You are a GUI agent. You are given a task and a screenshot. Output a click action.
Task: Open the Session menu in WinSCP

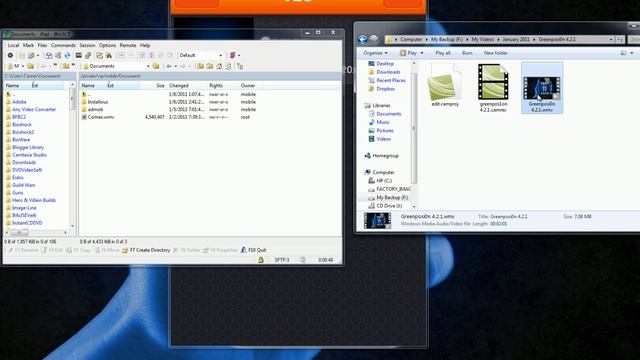point(87,45)
